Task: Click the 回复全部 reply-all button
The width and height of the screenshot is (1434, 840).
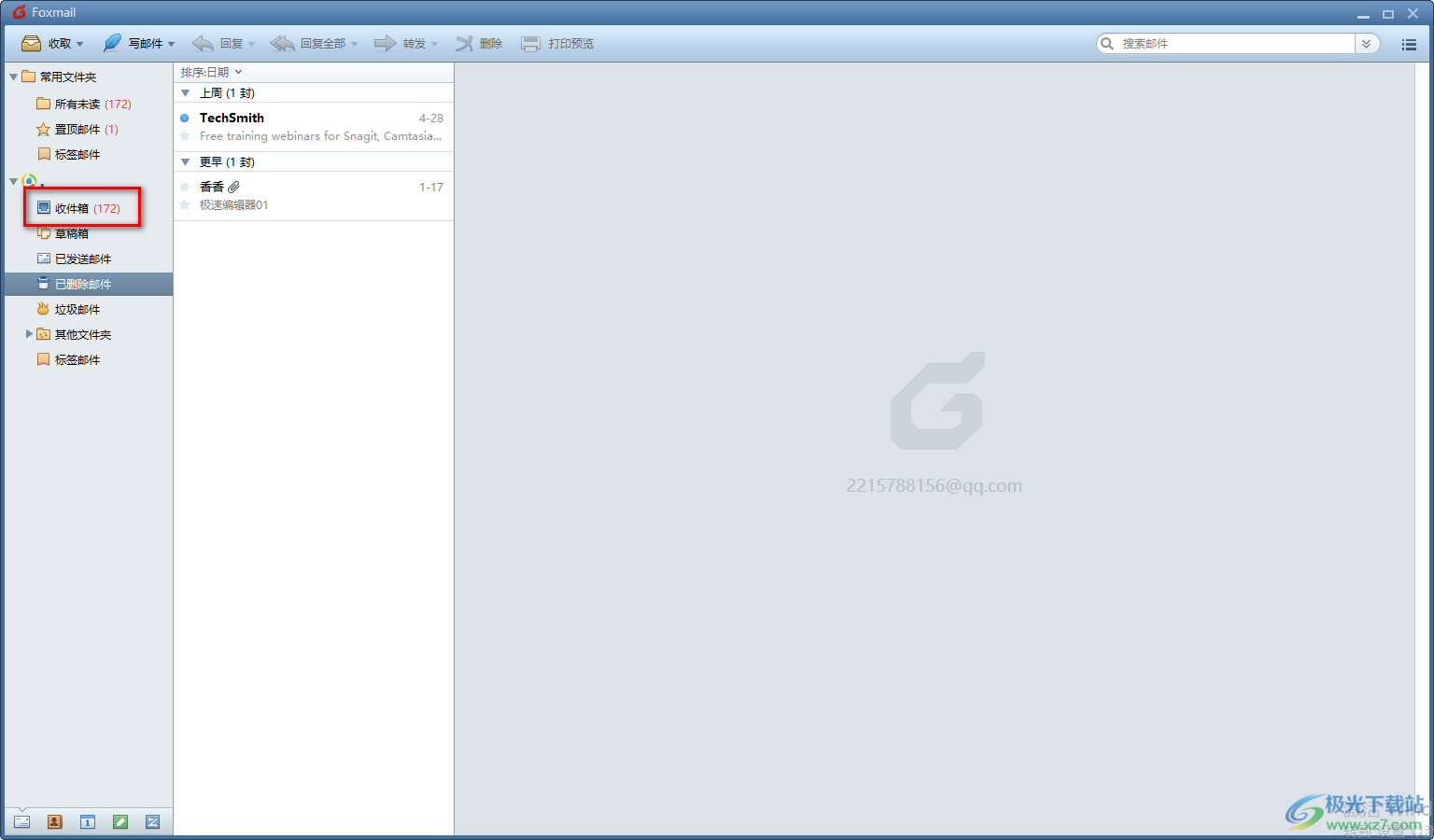Action: point(308,44)
